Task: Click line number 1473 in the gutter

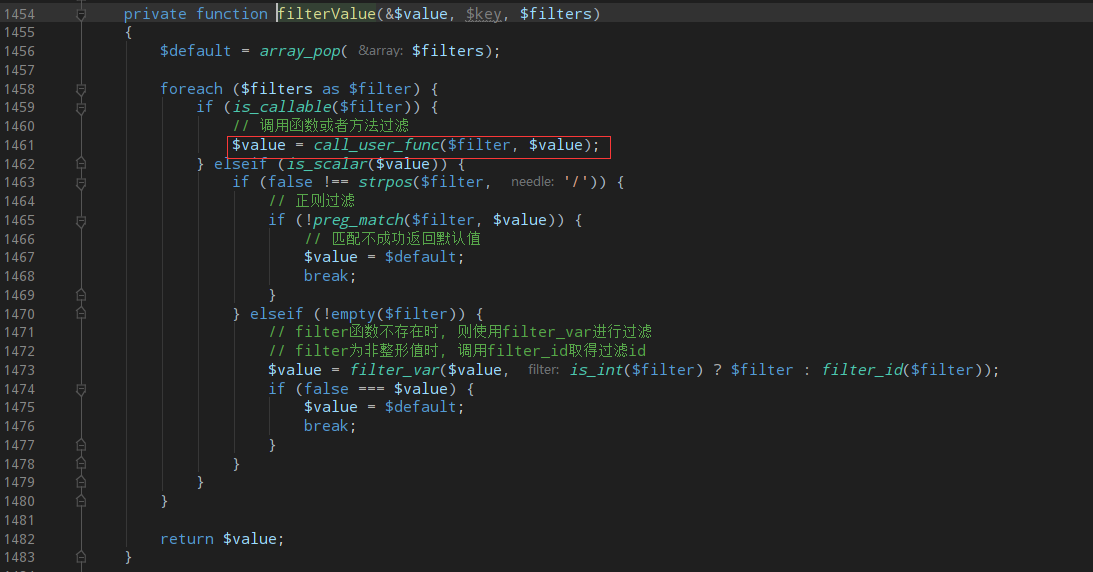Action: click(x=19, y=370)
